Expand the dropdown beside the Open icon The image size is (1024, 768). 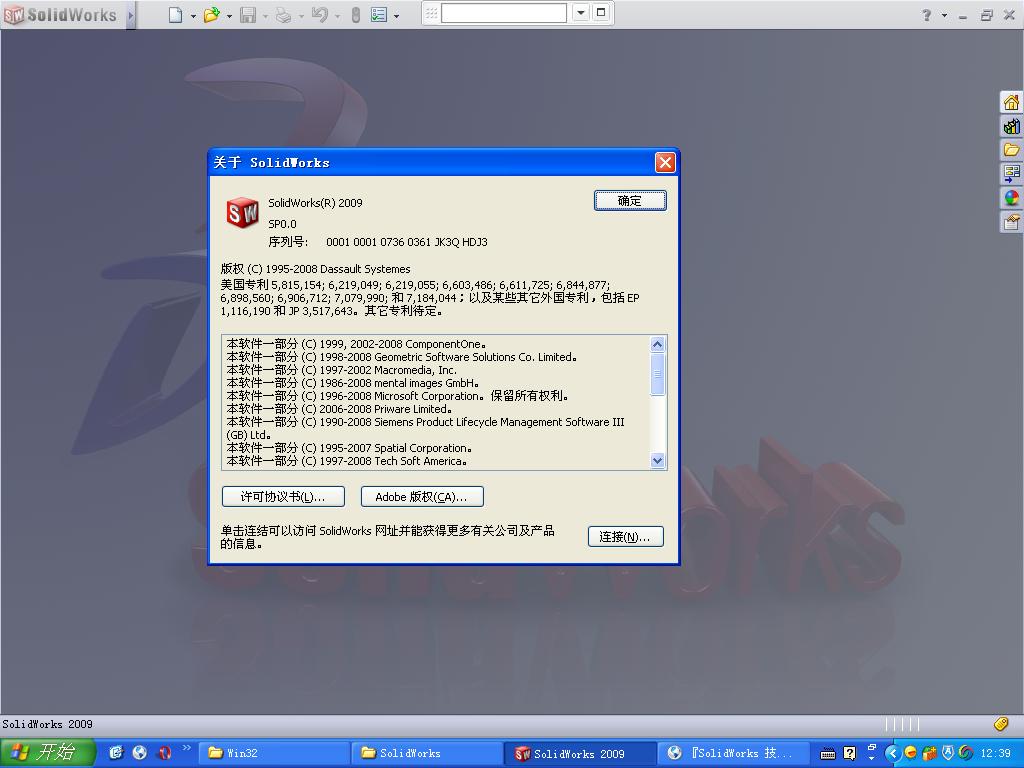coord(229,16)
